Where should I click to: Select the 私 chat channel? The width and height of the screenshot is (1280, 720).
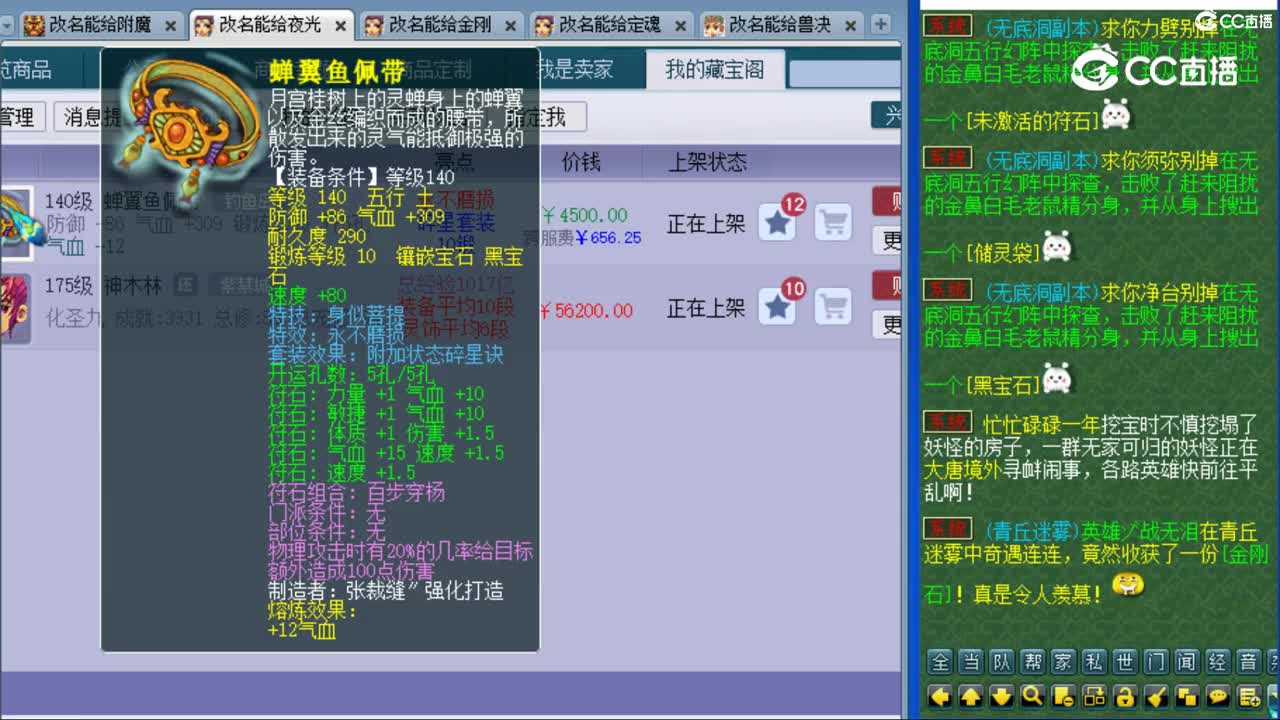pyautogui.click(x=1094, y=661)
